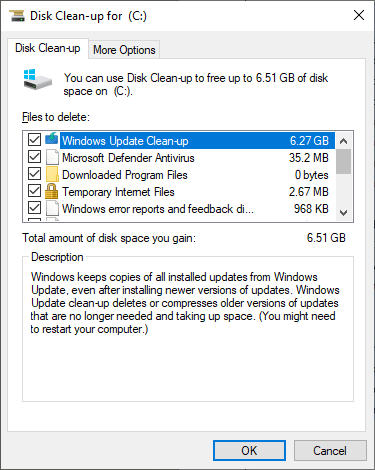The image size is (375, 470).
Task: Dismiss the dialog with Cancel
Action: pos(330,451)
